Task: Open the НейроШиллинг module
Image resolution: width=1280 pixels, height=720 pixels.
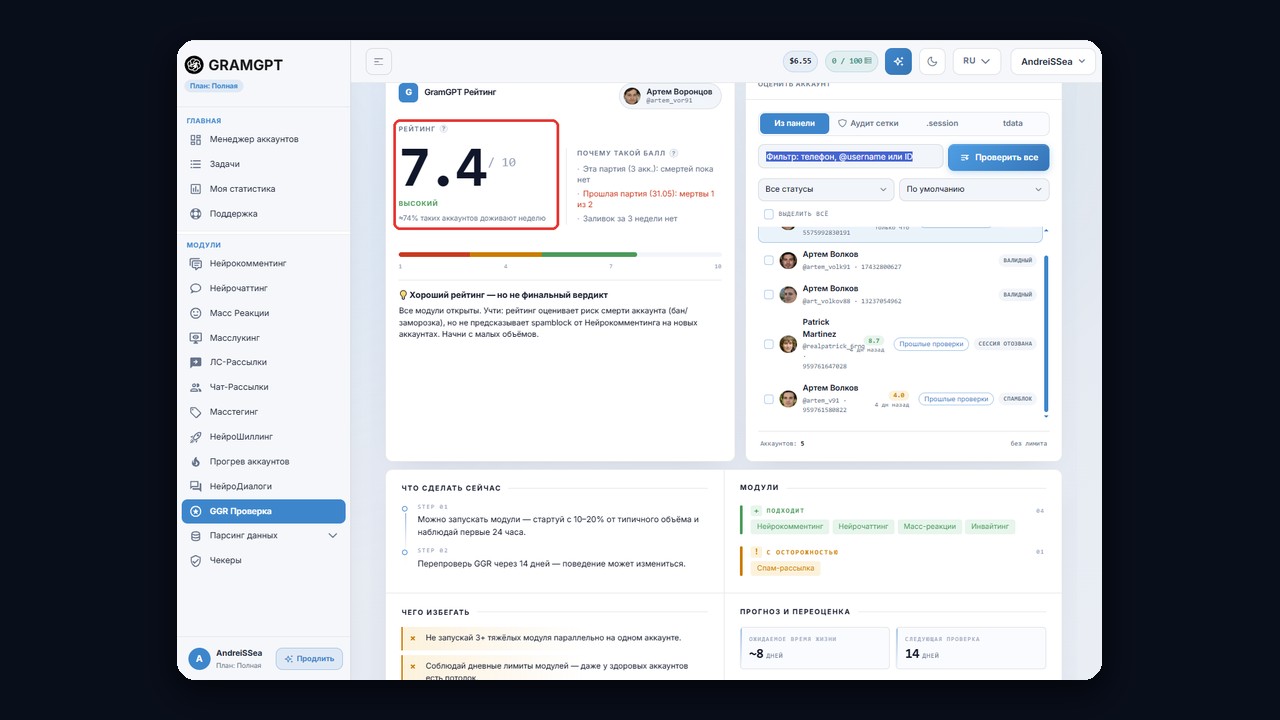Action: 263,437
